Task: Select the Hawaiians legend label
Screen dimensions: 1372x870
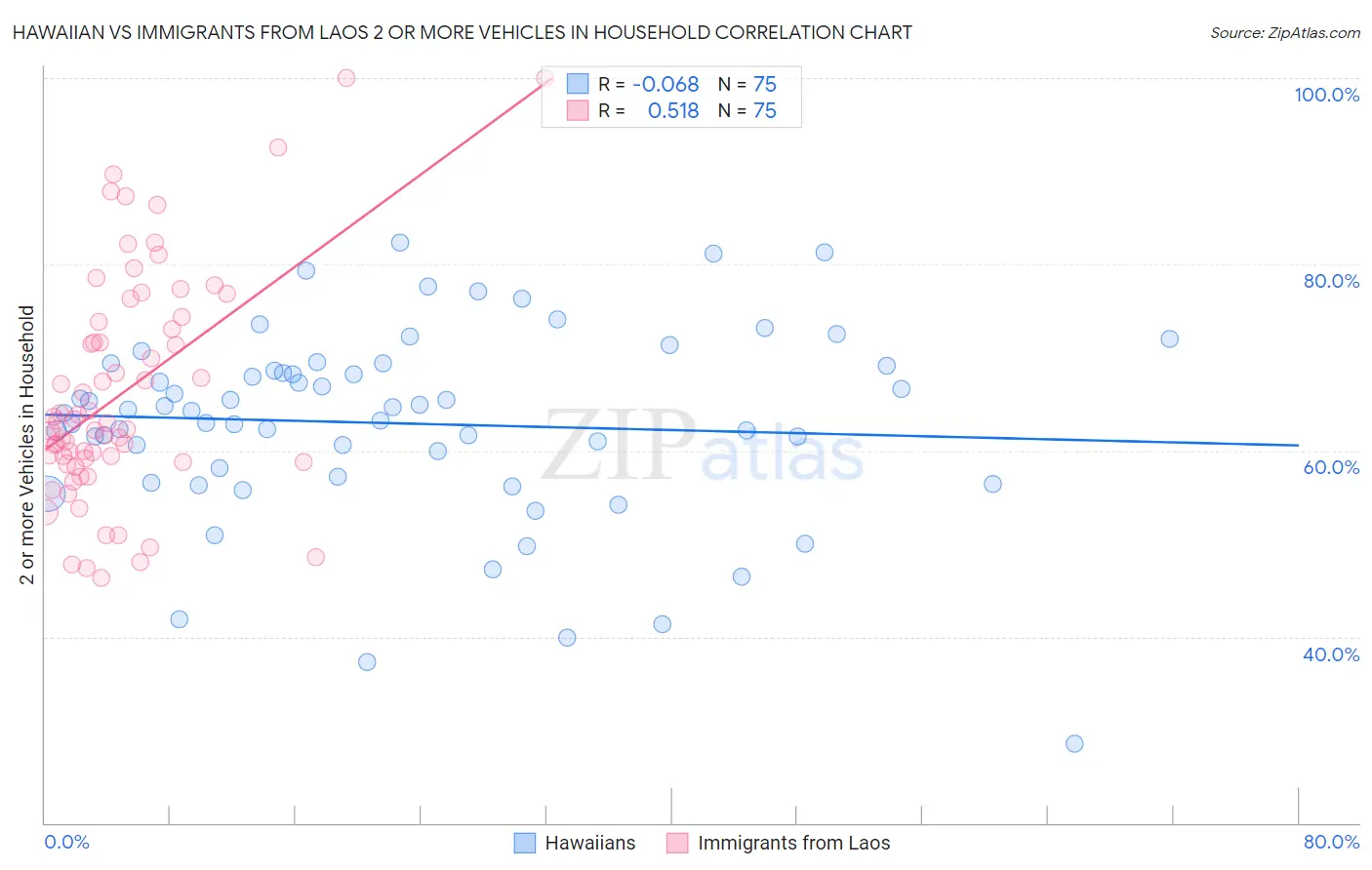Action: click(589, 843)
